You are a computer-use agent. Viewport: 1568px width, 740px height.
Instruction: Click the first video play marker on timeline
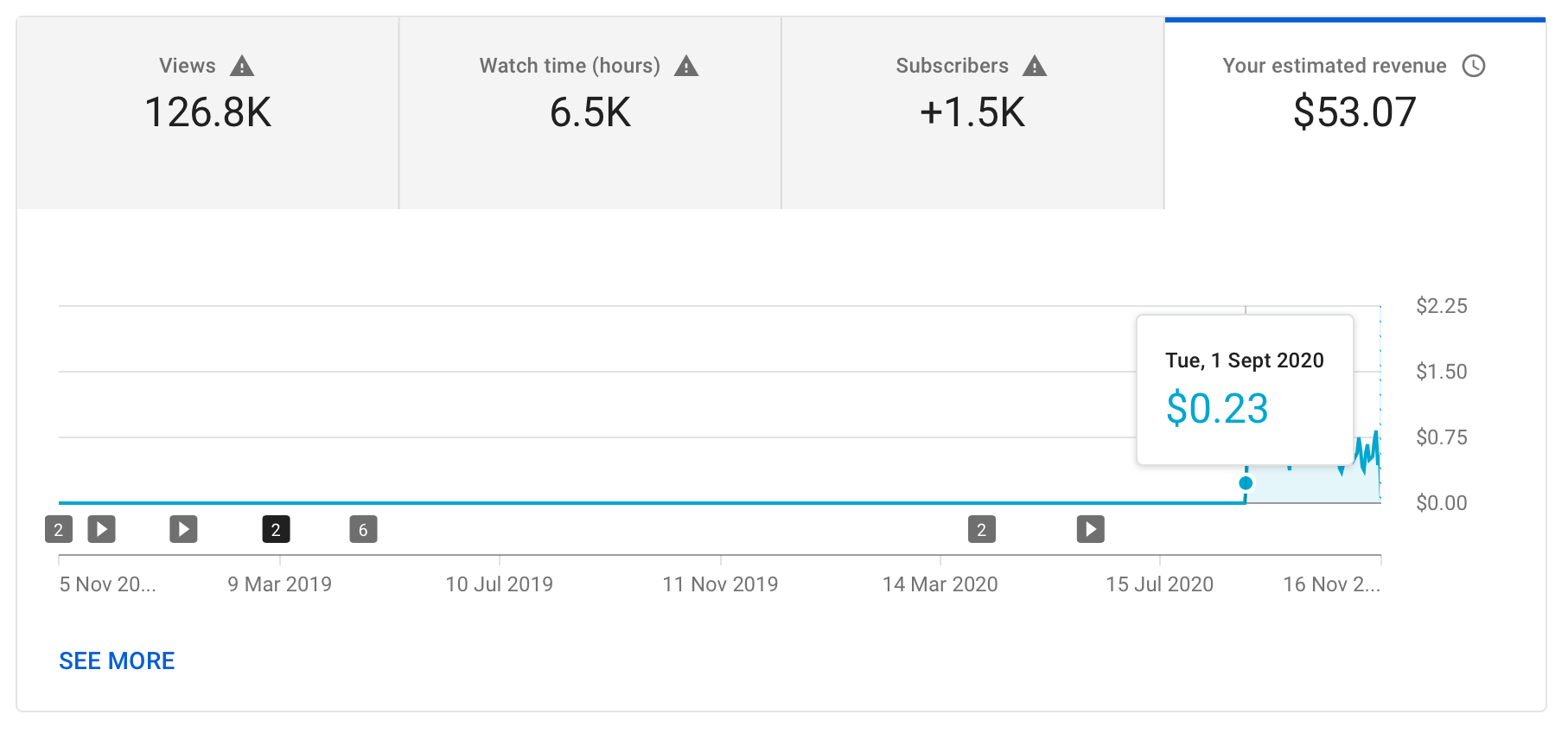pyautogui.click(x=101, y=529)
